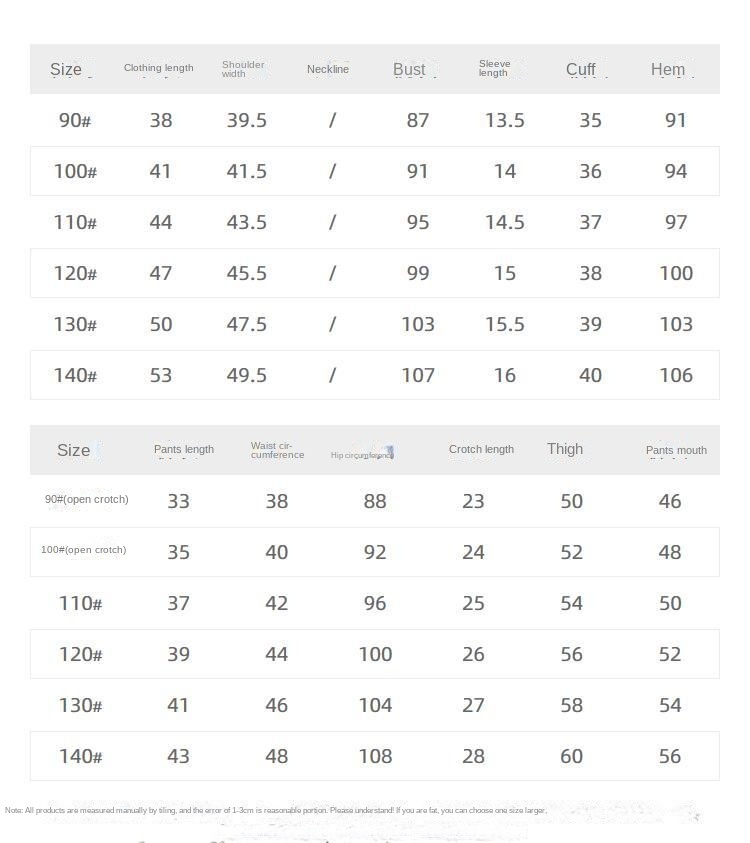Select the 90#(open crotch) row label
750x843 pixels.
pyautogui.click(x=86, y=499)
